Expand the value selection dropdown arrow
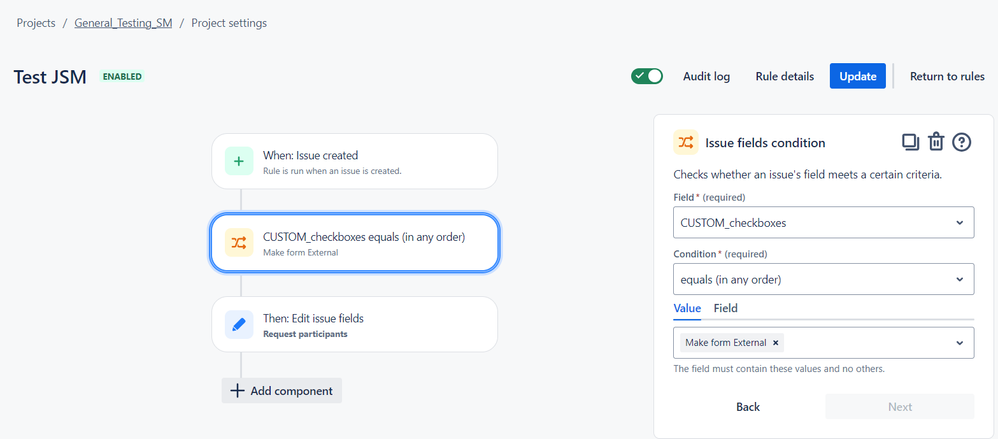Screen dimensions: 998x439 point(959,343)
